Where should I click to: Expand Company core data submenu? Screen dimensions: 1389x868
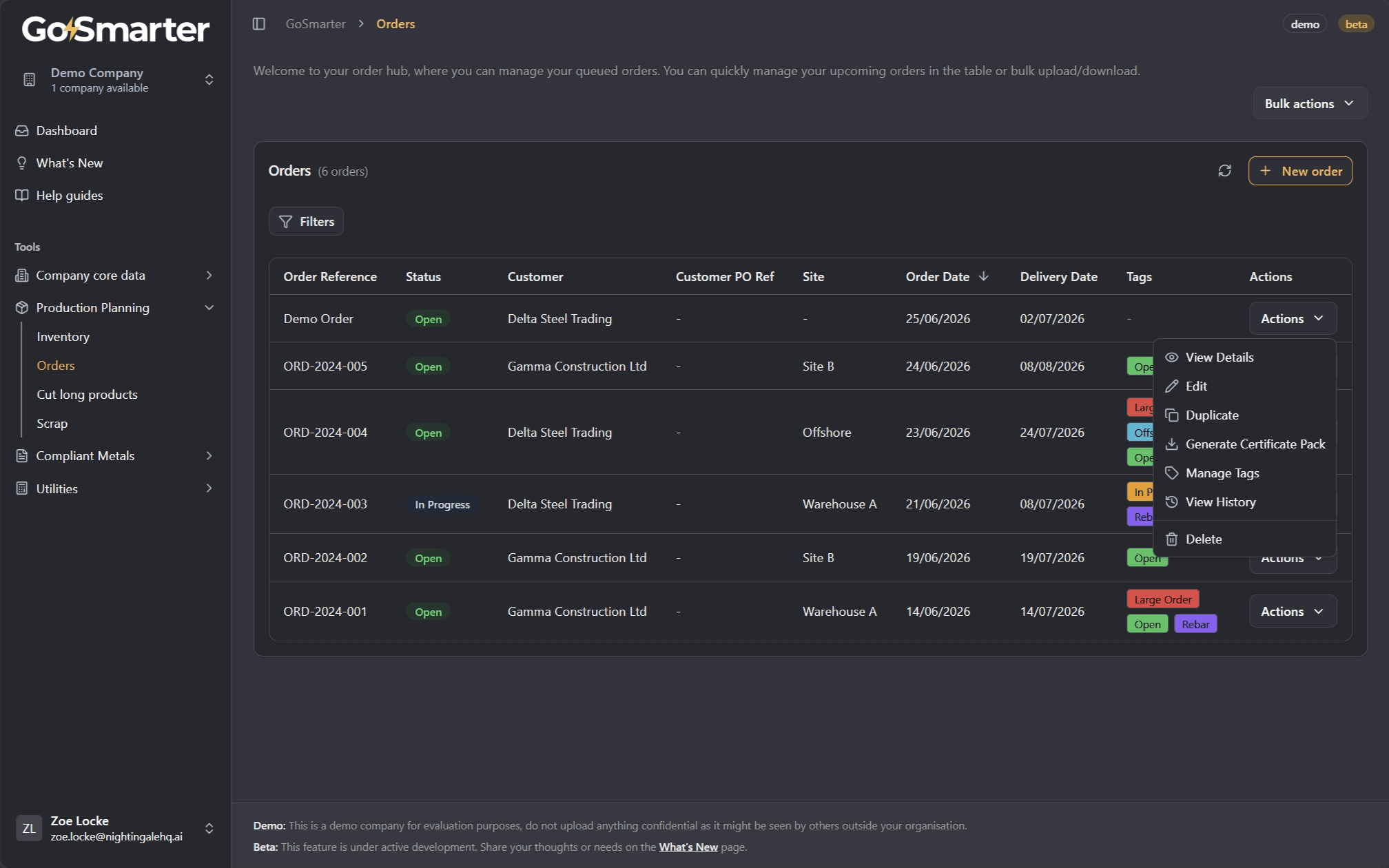[209, 276]
